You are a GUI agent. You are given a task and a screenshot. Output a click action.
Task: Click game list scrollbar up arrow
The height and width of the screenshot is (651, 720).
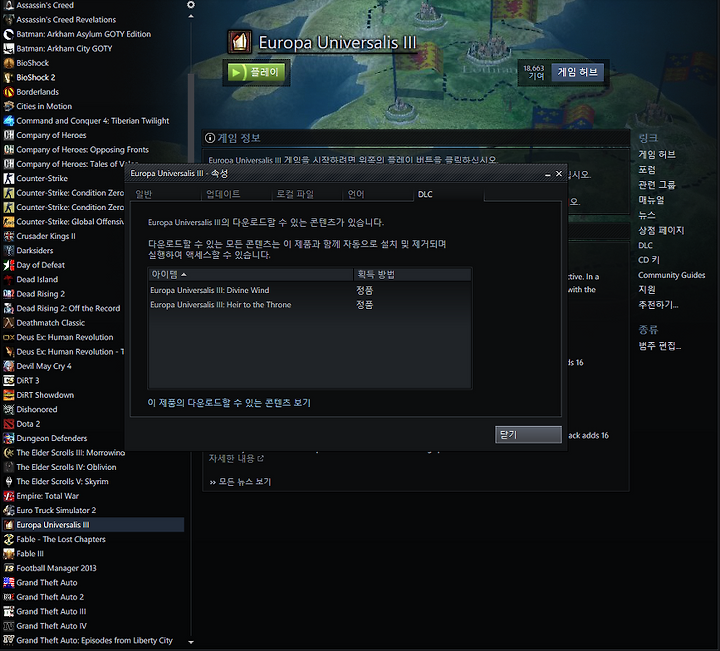(191, 16)
